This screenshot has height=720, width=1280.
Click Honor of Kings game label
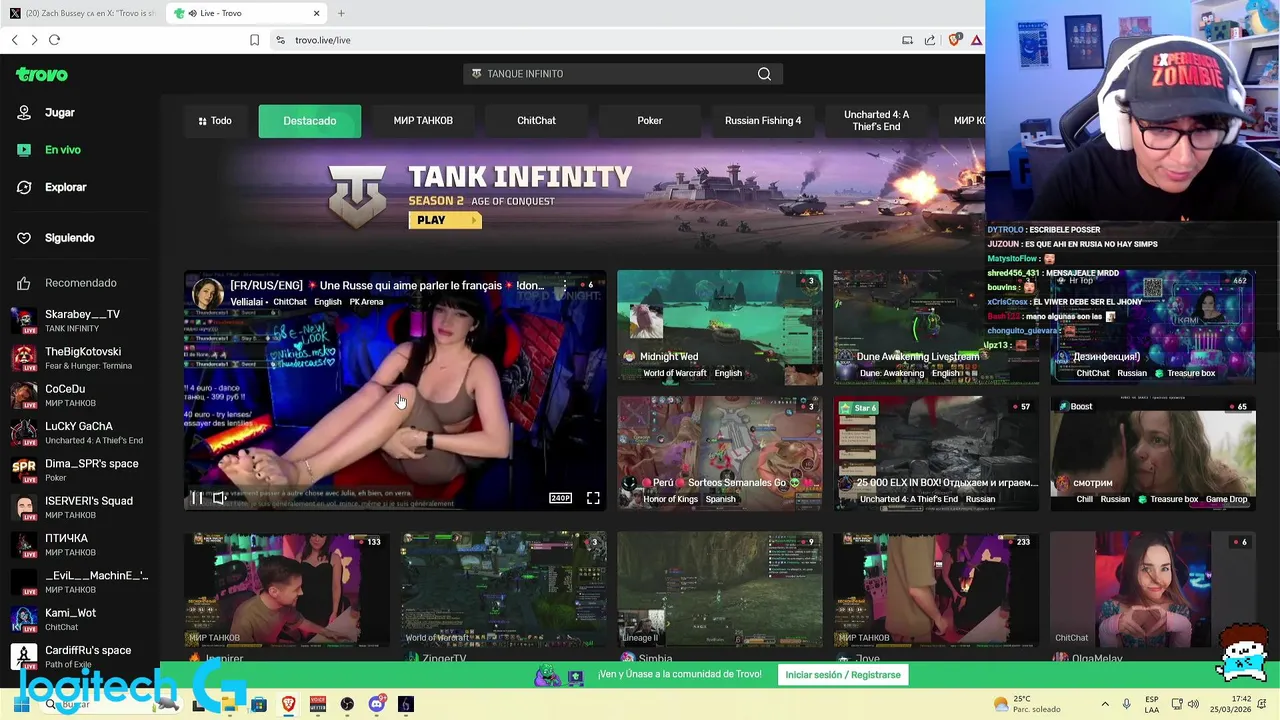pos(670,499)
